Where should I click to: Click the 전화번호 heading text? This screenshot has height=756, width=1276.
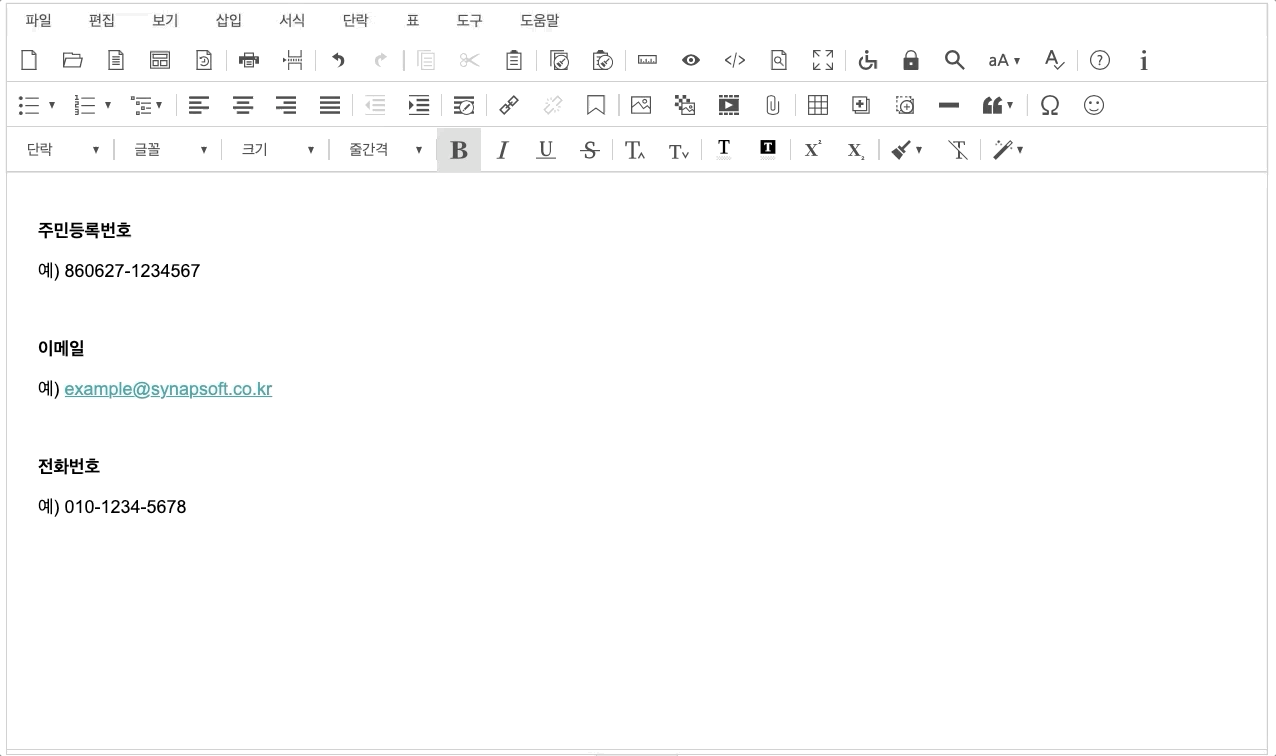(x=69, y=466)
